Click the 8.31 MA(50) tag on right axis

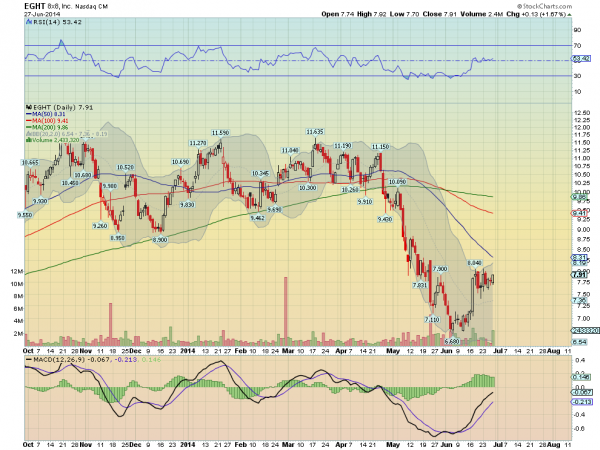click(x=579, y=258)
